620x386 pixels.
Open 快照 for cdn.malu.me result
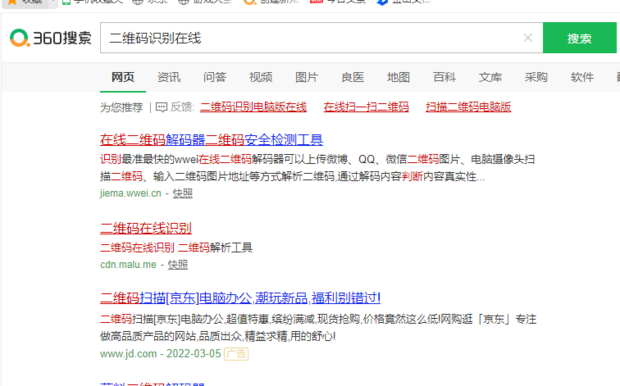[178, 265]
